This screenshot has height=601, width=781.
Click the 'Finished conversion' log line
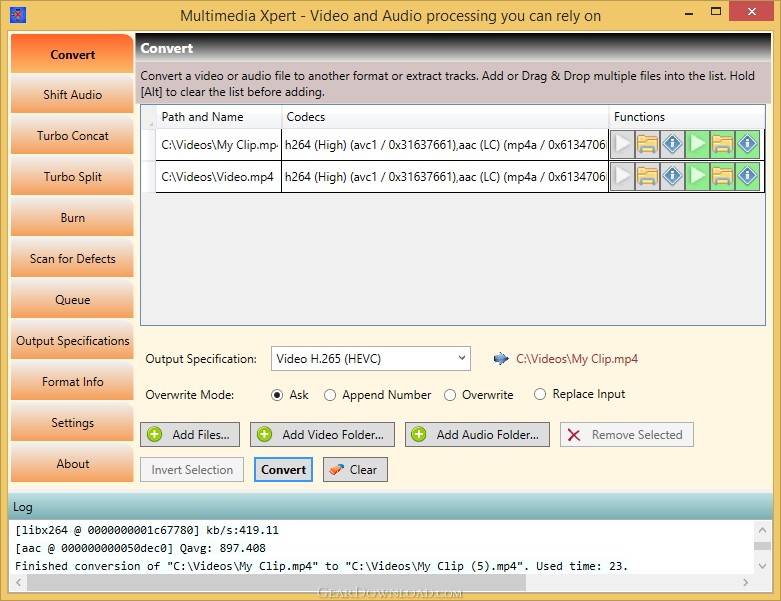click(x=321, y=566)
